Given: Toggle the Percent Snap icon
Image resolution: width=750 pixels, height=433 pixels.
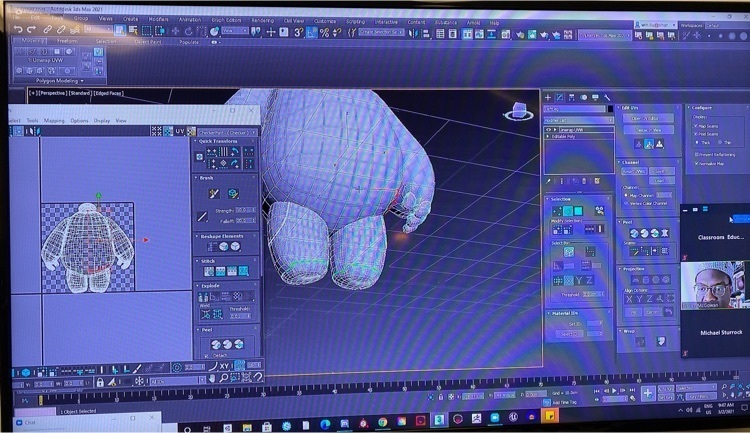Looking at the screenshot, I should tap(324, 32).
